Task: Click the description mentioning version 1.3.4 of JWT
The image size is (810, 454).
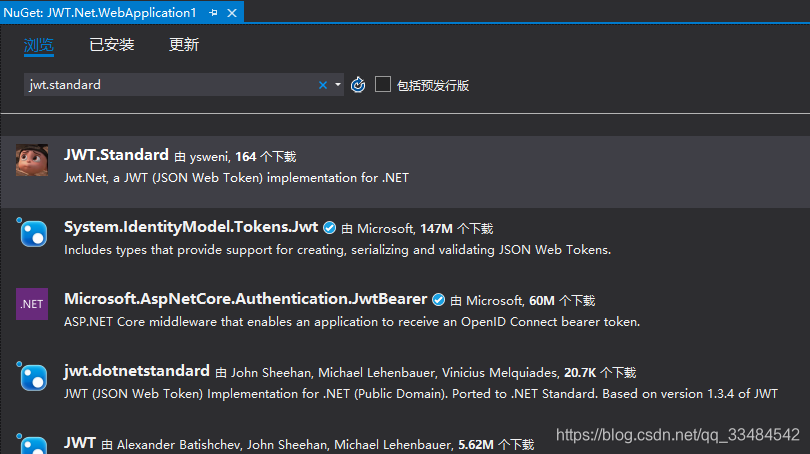Action: [420, 394]
